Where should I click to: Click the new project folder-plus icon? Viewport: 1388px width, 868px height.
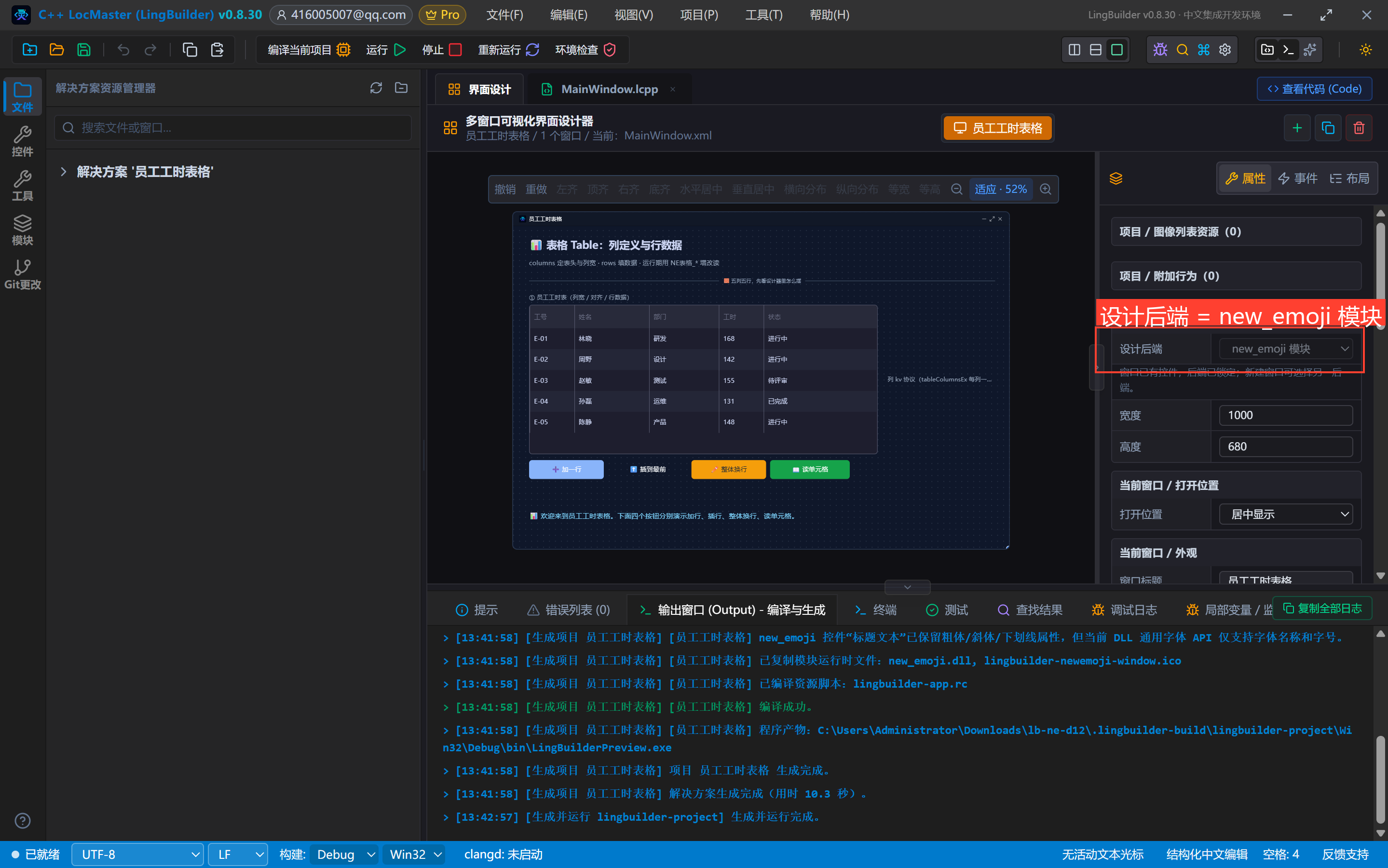click(x=29, y=50)
